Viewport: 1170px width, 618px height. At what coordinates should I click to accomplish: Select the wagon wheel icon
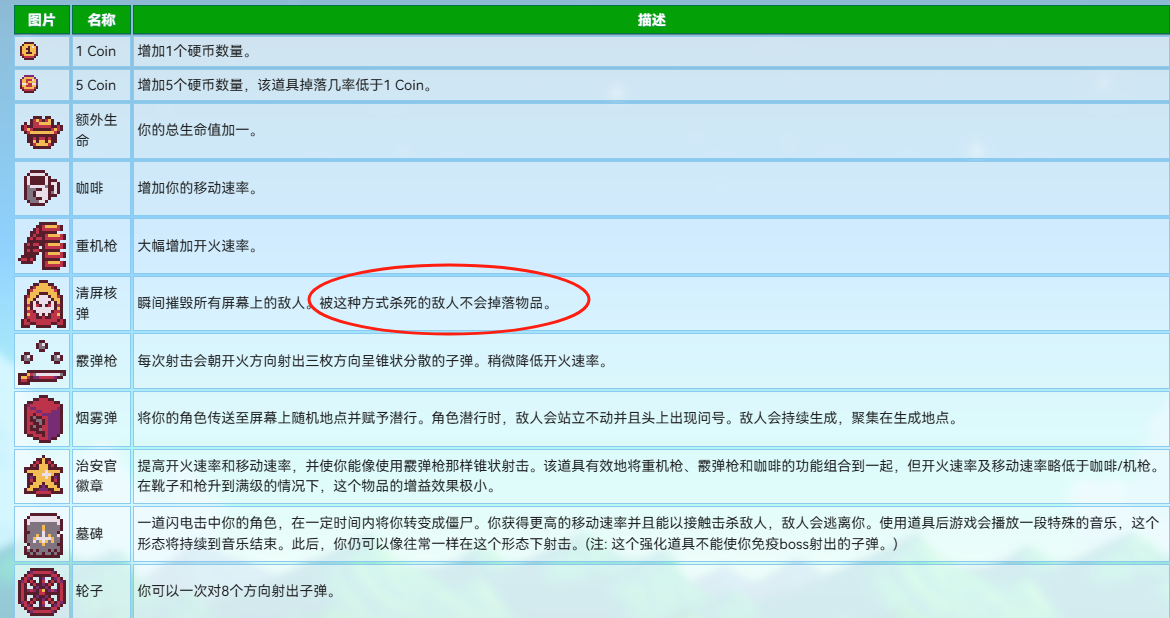click(x=42, y=590)
